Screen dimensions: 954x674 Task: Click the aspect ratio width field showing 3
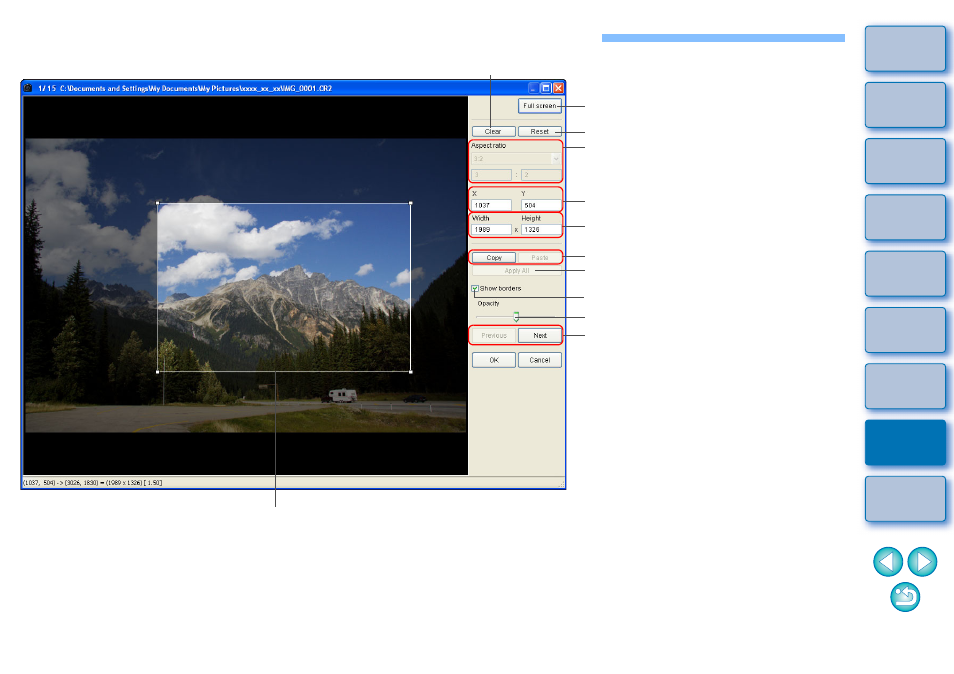point(492,175)
